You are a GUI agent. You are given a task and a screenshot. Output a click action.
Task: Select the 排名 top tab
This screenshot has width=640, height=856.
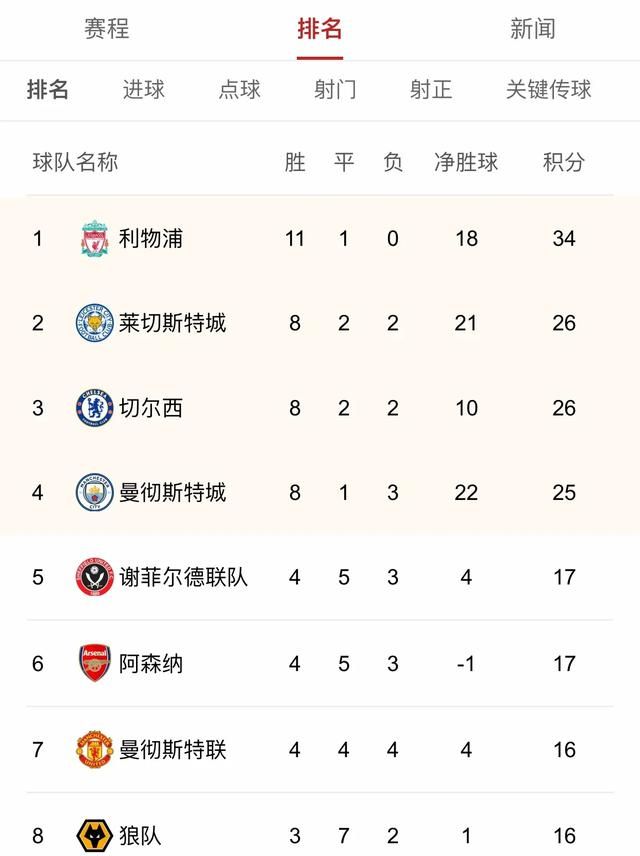click(x=320, y=29)
